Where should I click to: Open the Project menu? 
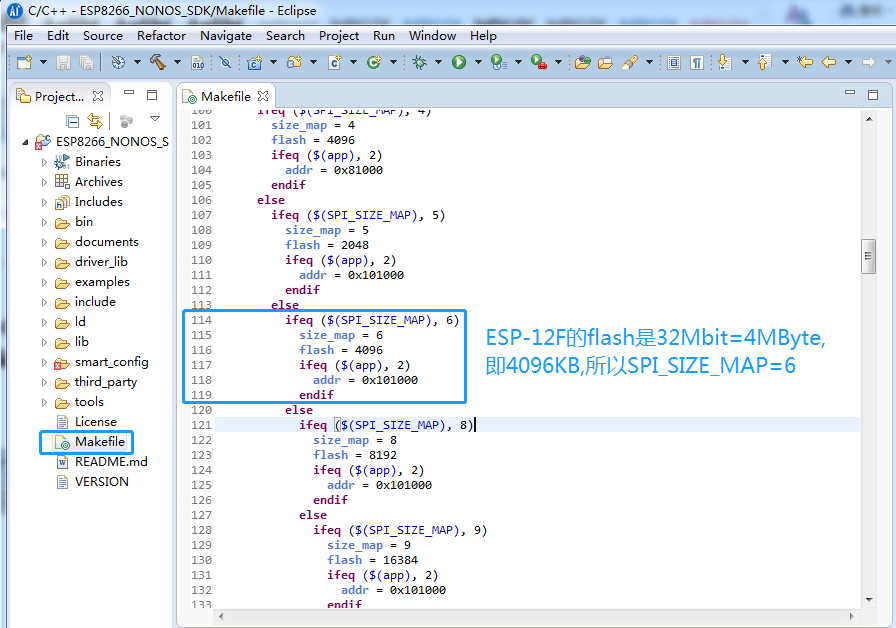click(x=339, y=35)
